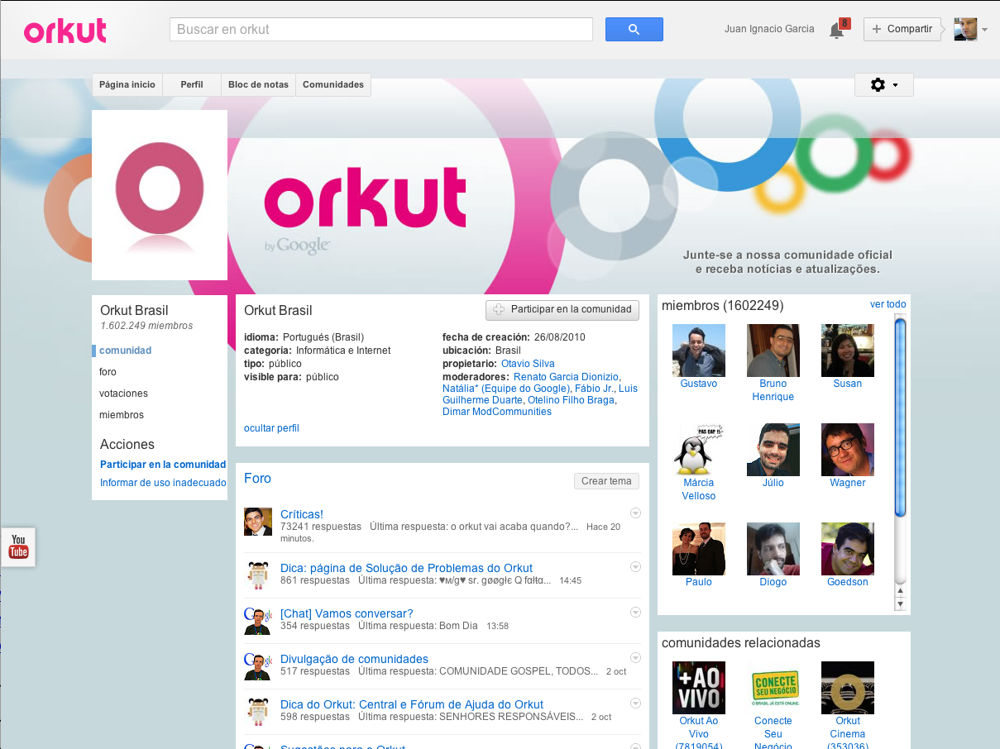
Task: Expand options arrow for [Chat] Vamos conversar?
Action: click(x=635, y=612)
